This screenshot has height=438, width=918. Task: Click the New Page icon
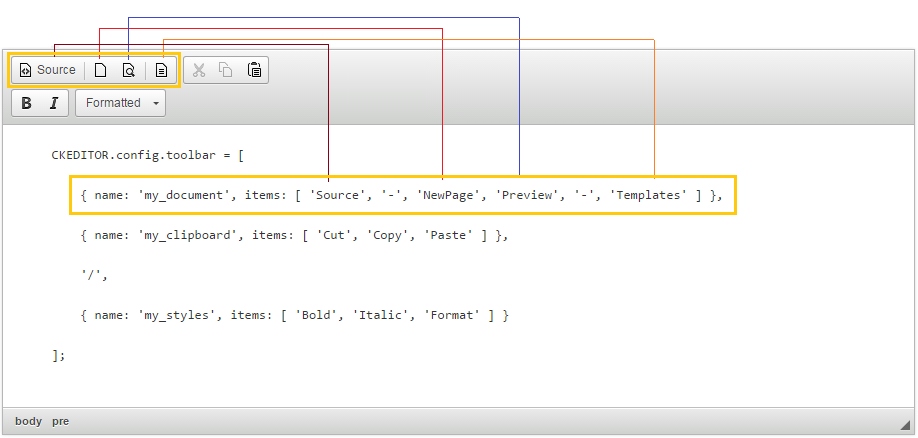[x=101, y=70]
